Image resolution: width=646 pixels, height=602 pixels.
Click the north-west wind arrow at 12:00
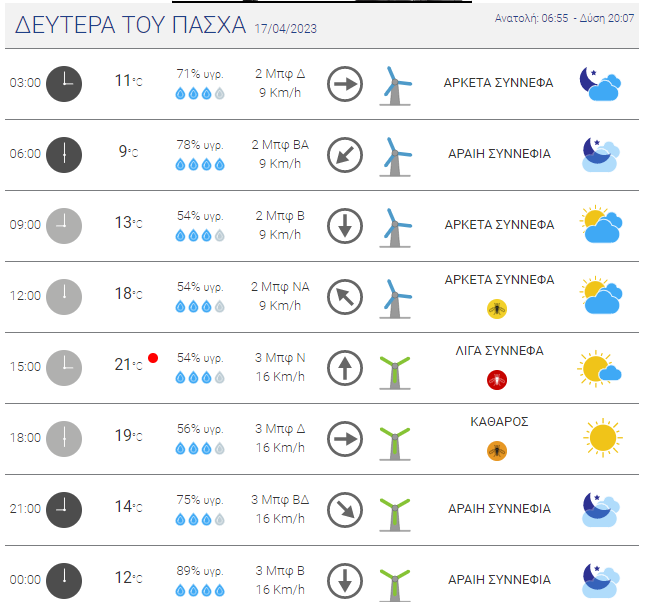[345, 297]
